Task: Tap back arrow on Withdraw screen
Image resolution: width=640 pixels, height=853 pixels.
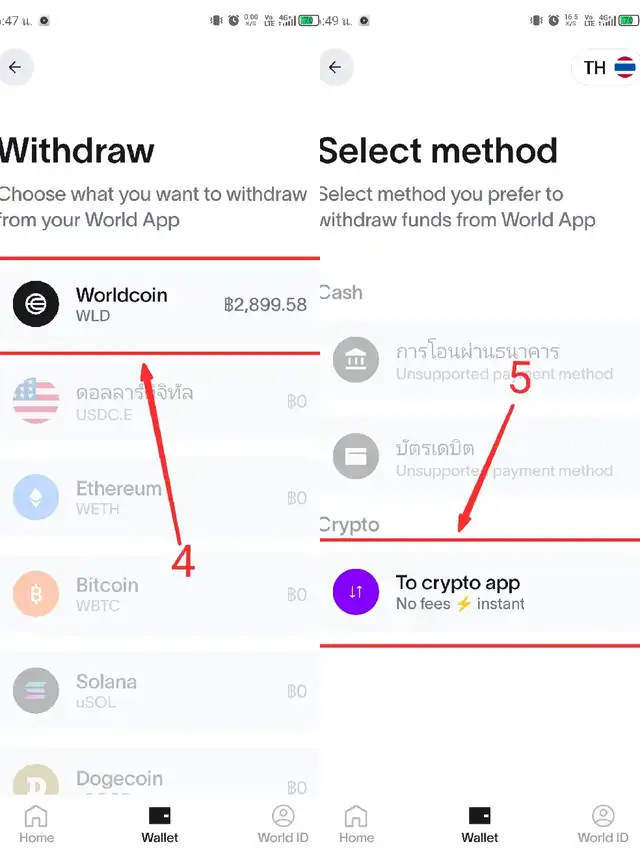Action: click(x=15, y=68)
